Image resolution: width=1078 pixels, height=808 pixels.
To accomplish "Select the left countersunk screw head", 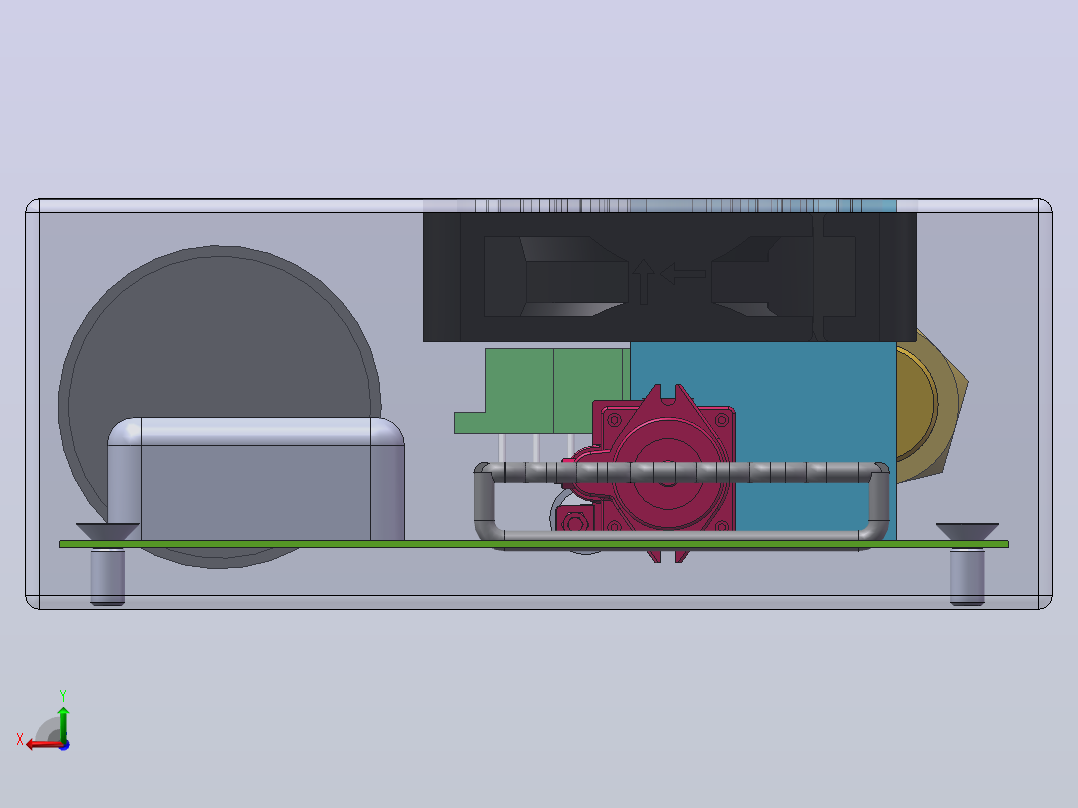I will coord(108,532).
